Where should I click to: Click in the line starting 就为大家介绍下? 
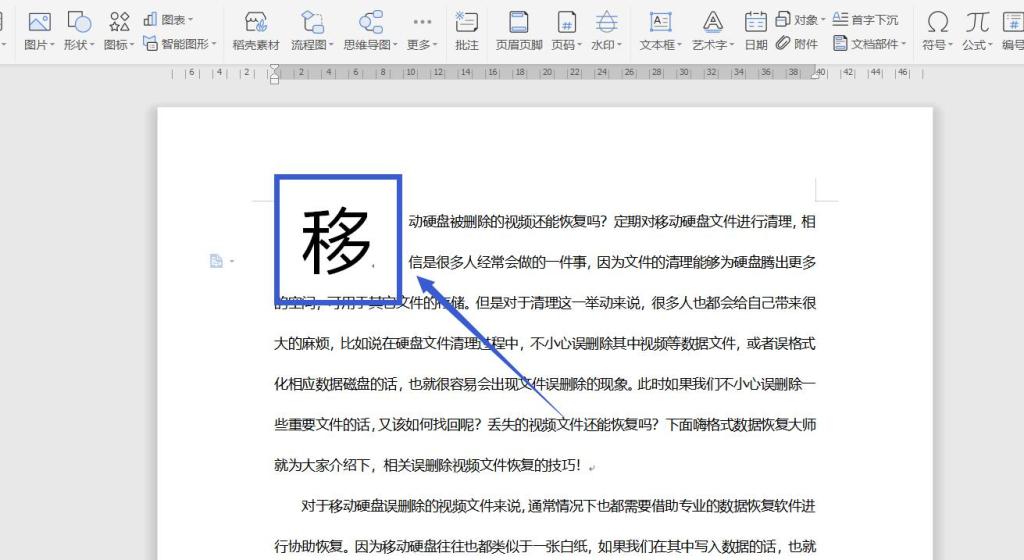pyautogui.click(x=427, y=465)
